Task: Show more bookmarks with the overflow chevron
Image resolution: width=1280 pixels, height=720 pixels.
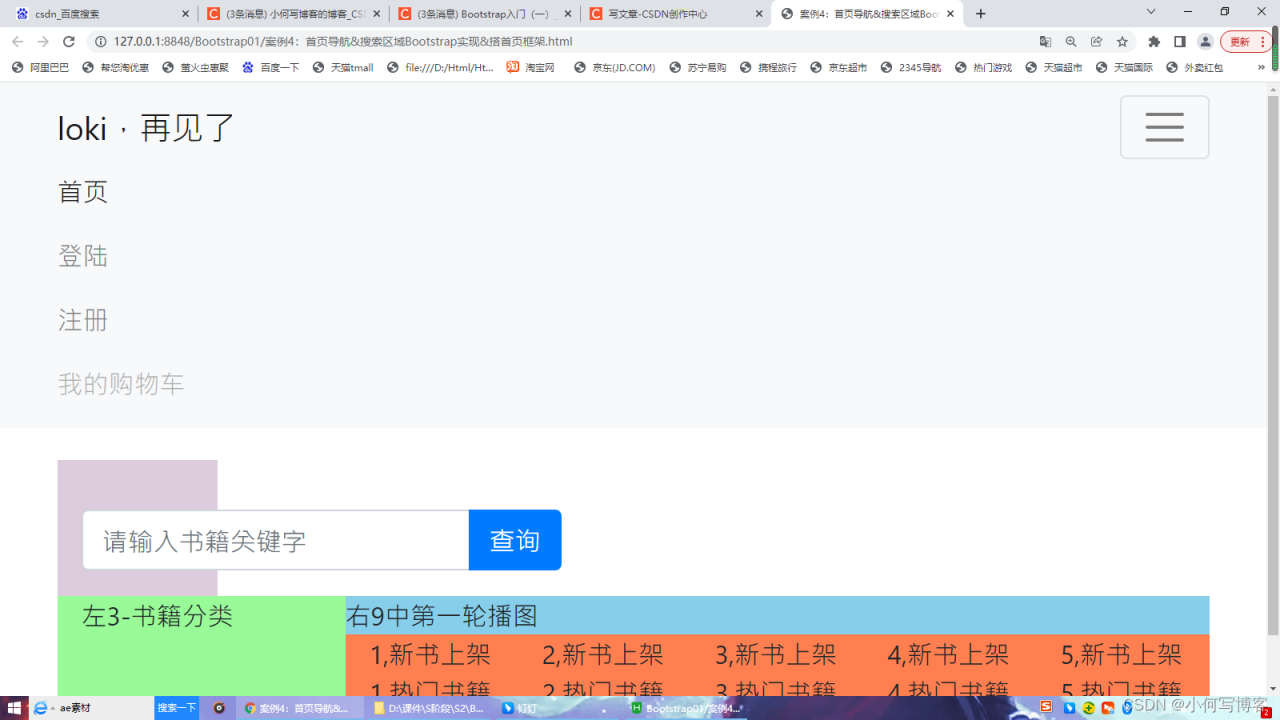Action: point(1261,67)
